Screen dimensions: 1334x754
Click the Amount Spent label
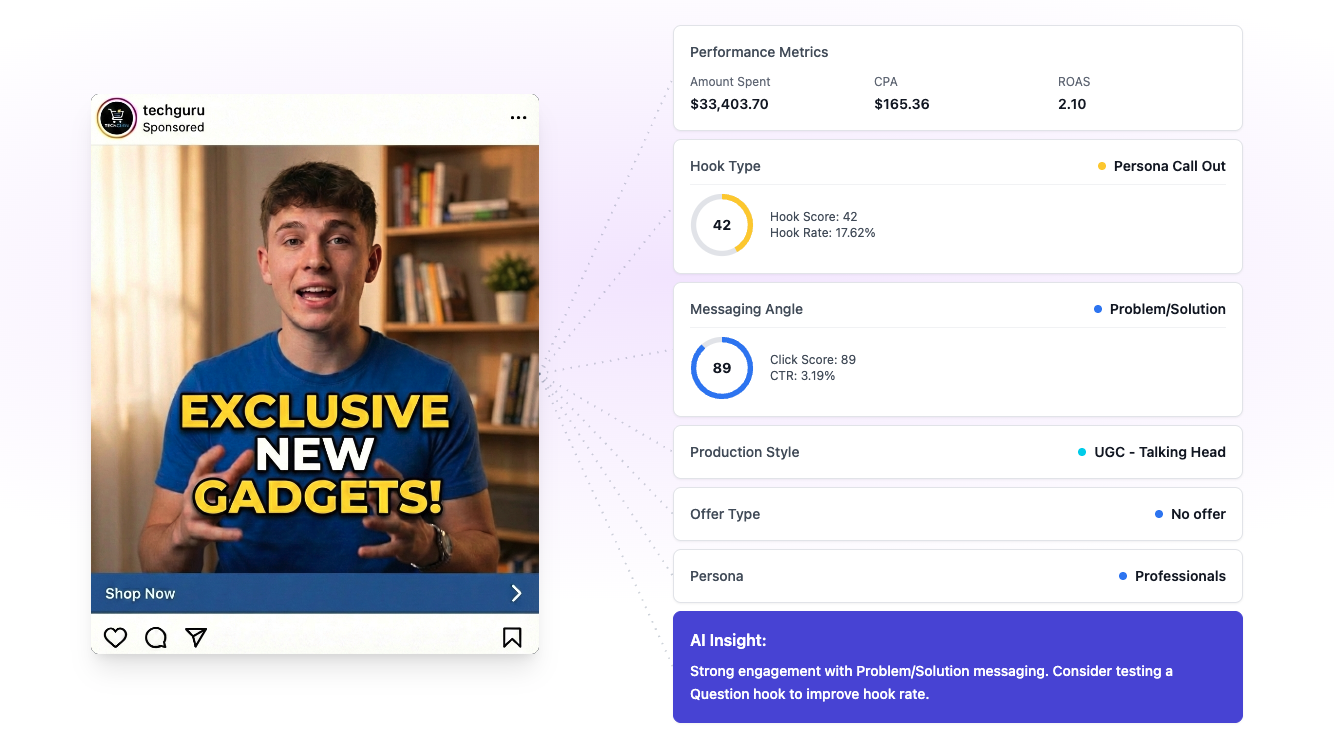click(x=730, y=82)
